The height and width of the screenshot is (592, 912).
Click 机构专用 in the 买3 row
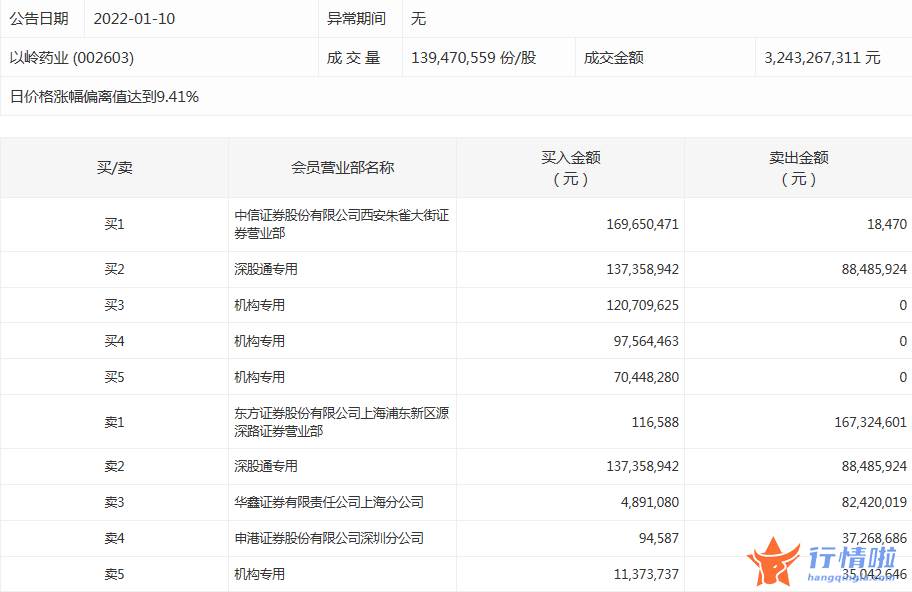pos(259,305)
